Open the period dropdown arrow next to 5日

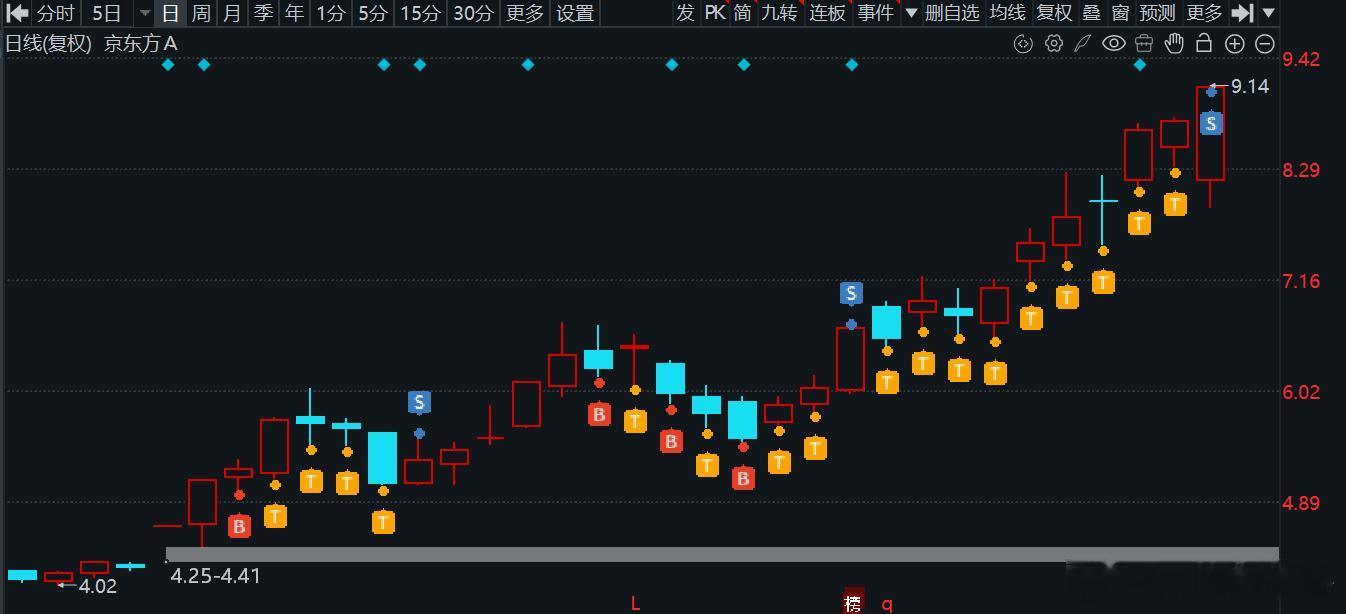[144, 13]
